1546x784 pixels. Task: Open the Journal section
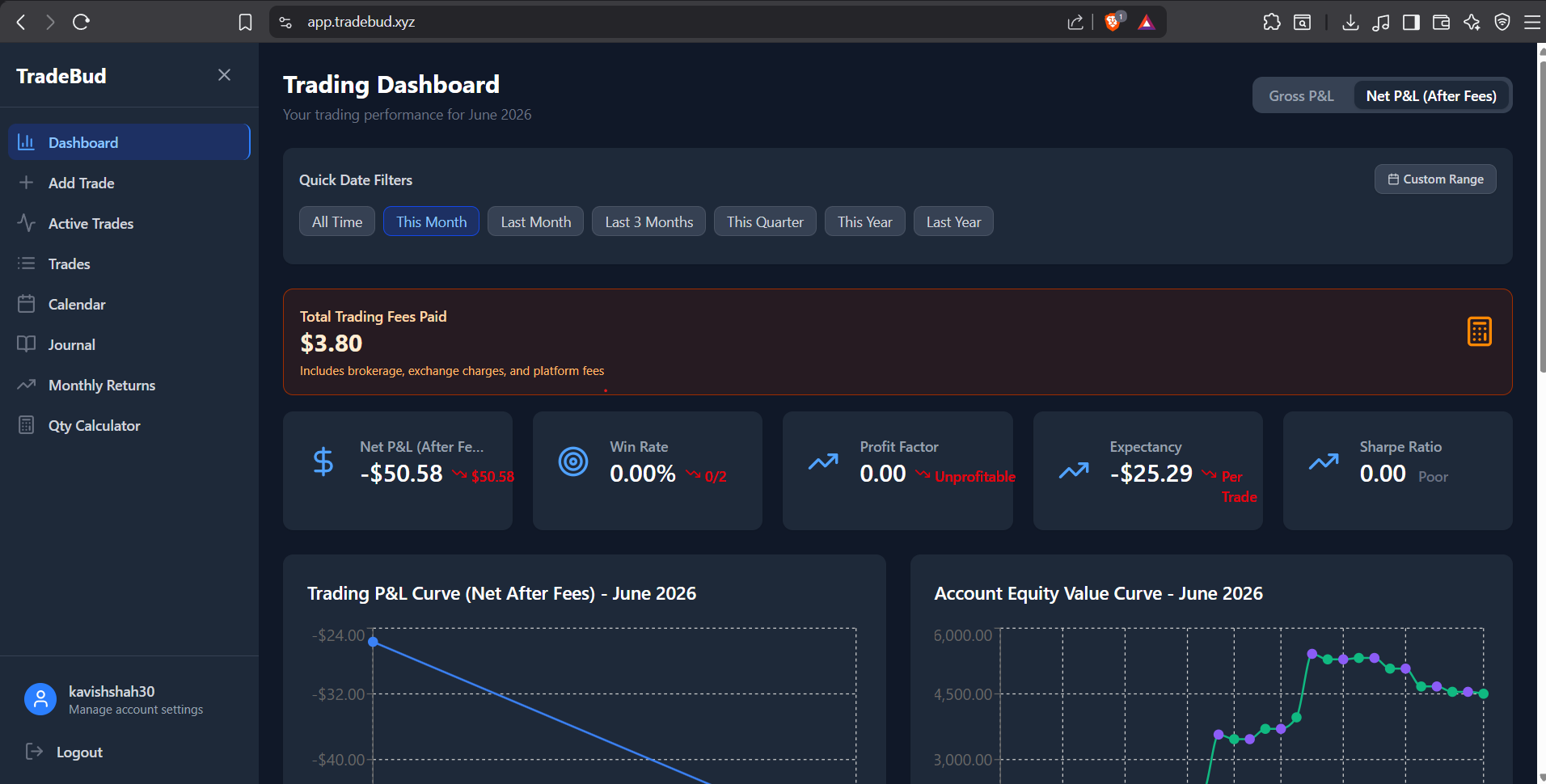pyautogui.click(x=129, y=344)
